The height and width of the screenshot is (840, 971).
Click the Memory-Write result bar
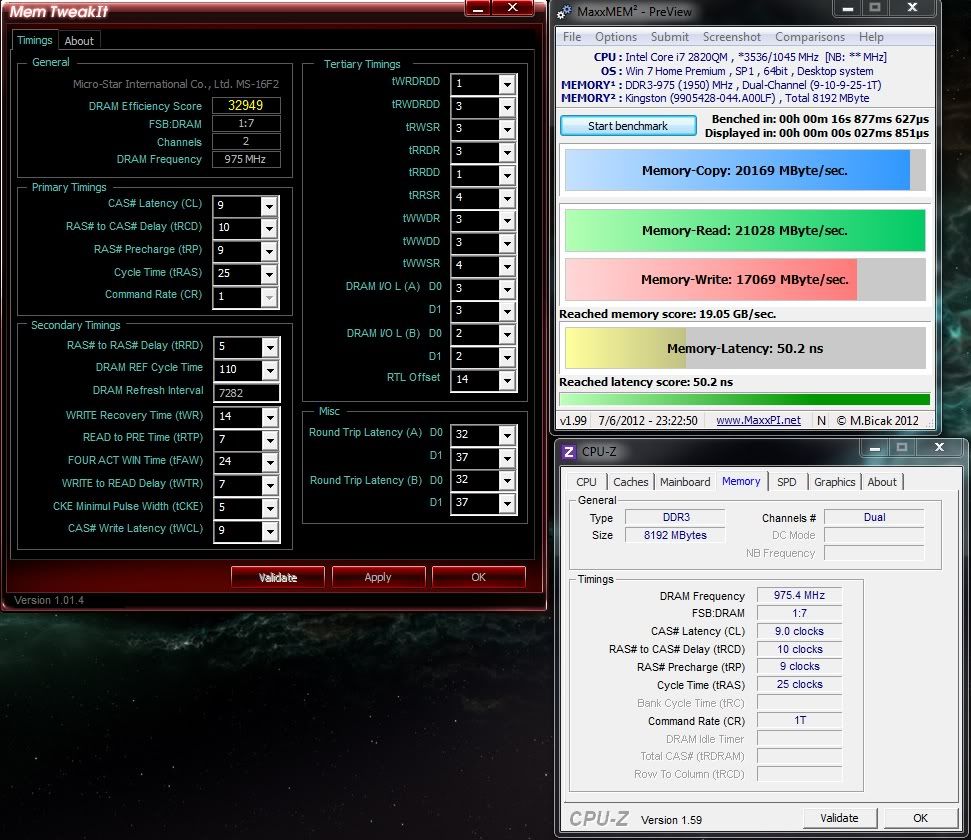click(x=745, y=279)
